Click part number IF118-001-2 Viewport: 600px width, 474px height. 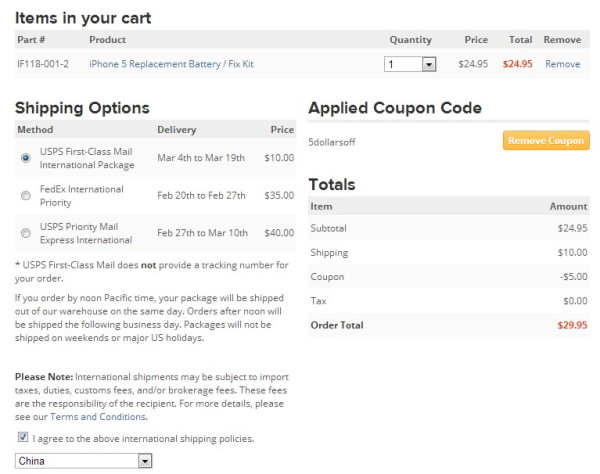coord(43,64)
